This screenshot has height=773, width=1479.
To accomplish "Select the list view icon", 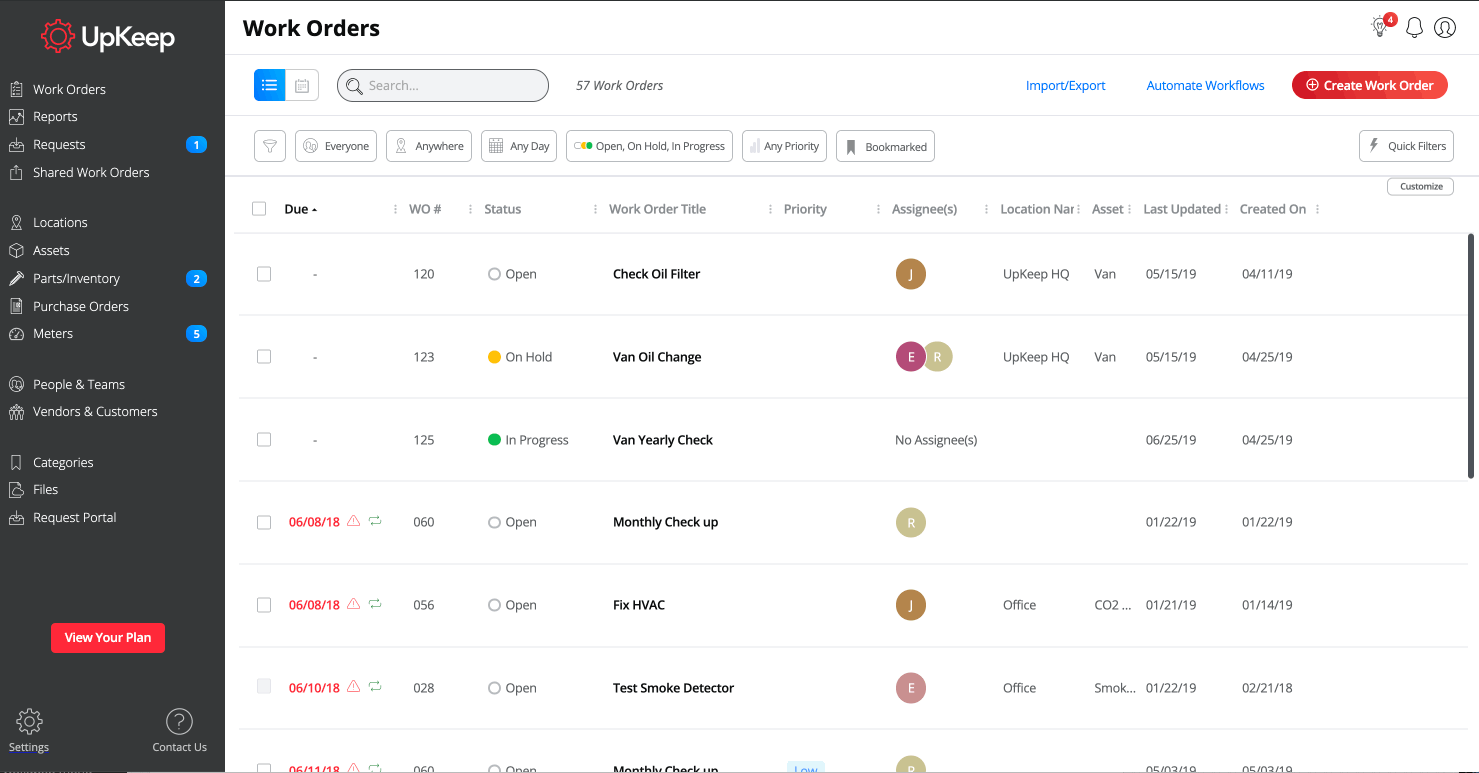I will [x=269, y=86].
